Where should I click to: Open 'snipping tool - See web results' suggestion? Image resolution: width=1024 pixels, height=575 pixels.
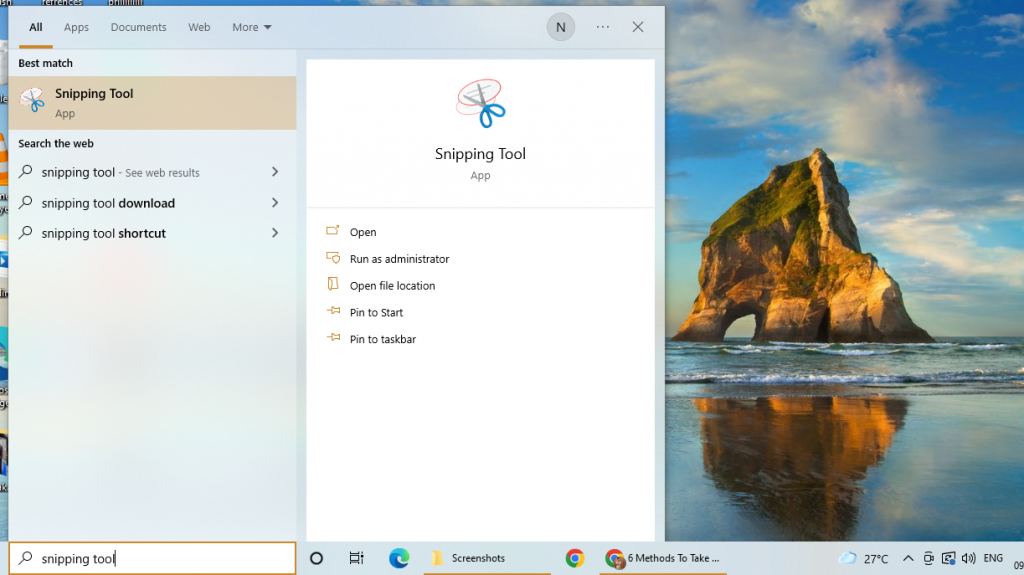pyautogui.click(x=152, y=172)
